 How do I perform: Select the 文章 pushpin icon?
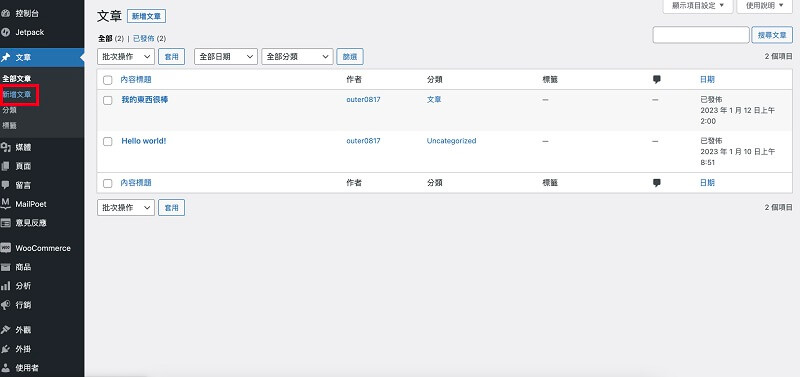(6, 58)
